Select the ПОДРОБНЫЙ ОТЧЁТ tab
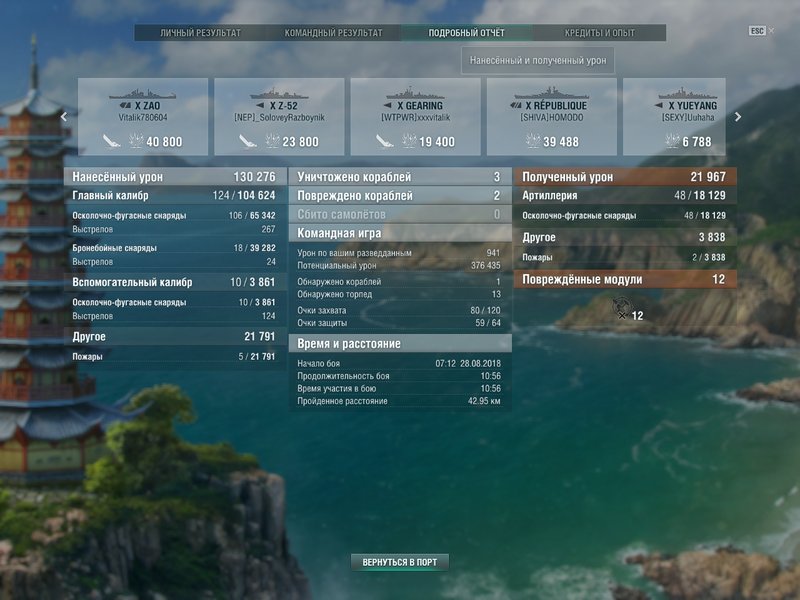The width and height of the screenshot is (800, 600). coord(466,33)
